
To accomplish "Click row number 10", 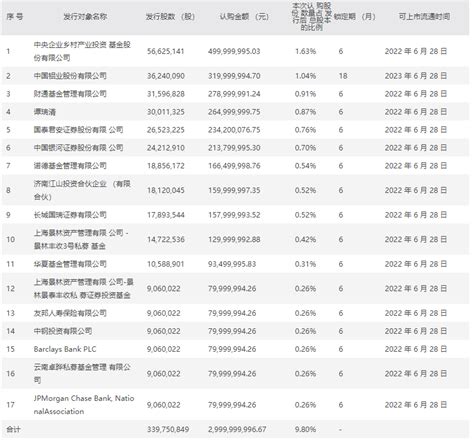I will [10, 239].
